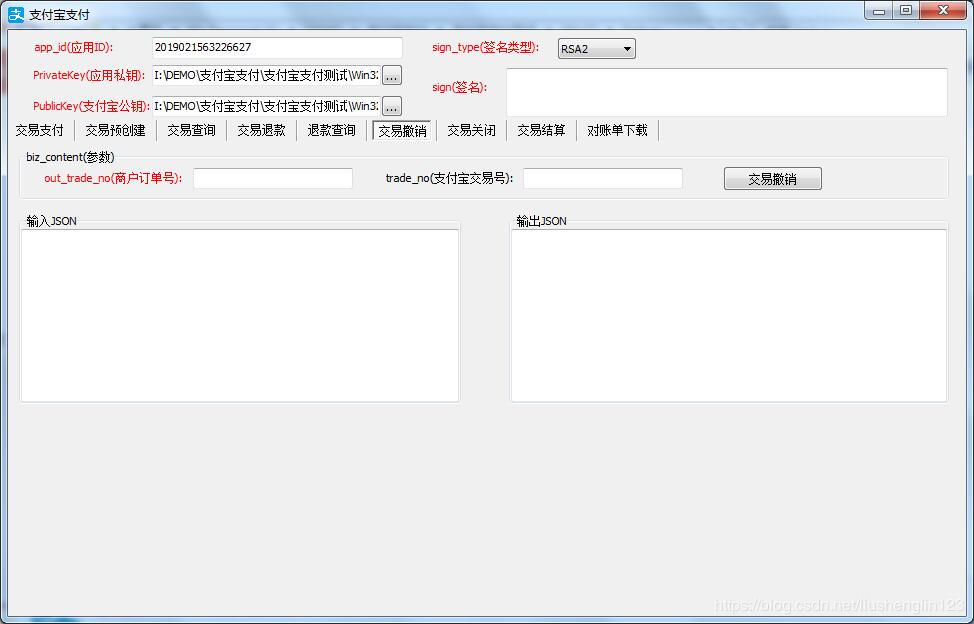Minimize the 支付宝支付 window
Viewport: 974px width, 624px height.
click(x=880, y=11)
